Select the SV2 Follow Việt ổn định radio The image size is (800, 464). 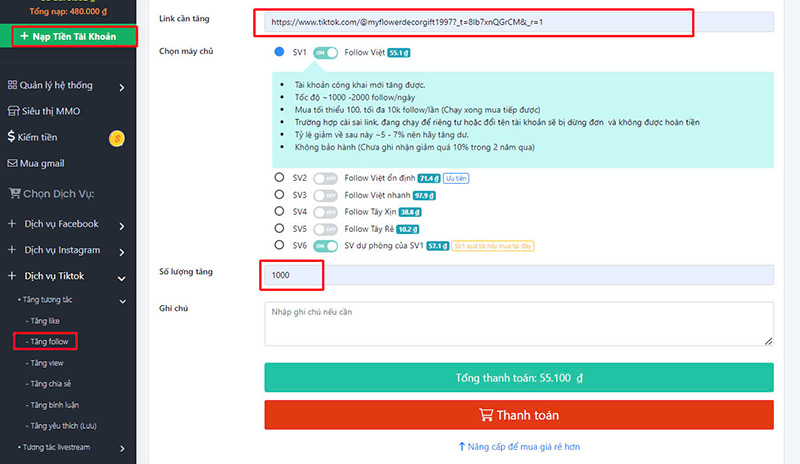[x=280, y=178]
